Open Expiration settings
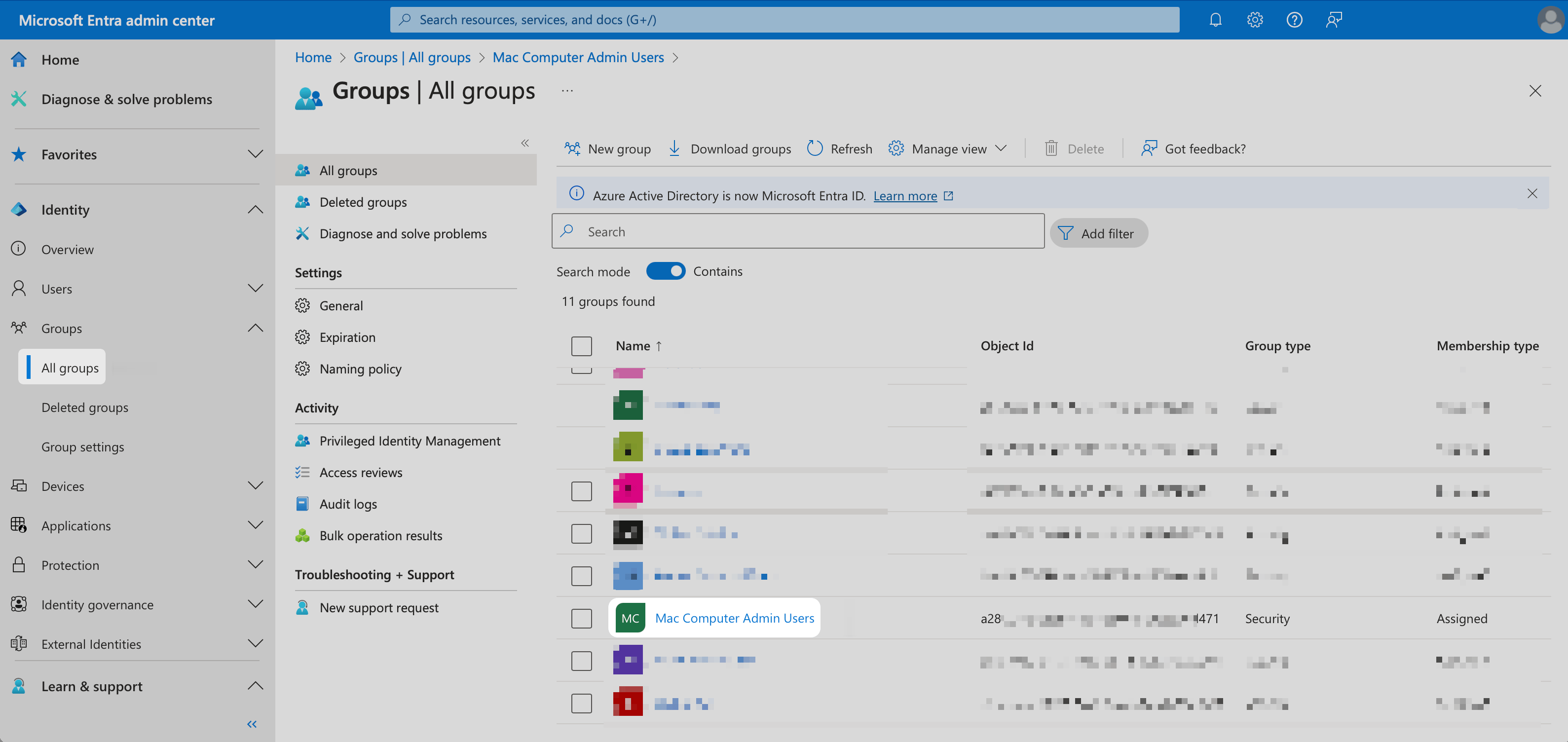Viewport: 1568px width, 742px height. (x=347, y=336)
